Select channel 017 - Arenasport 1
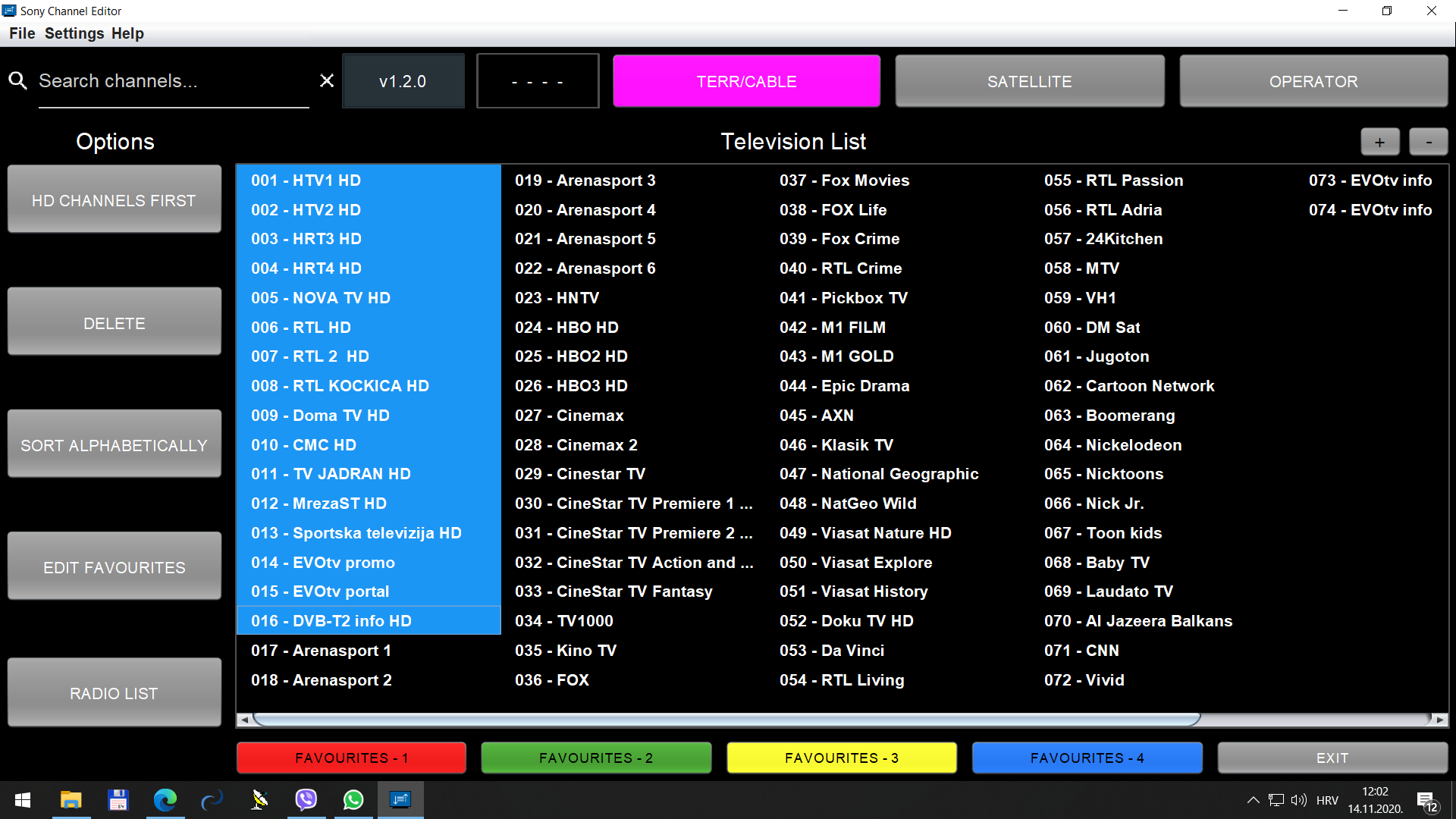Screen dimensions: 1456x819 click(321, 651)
